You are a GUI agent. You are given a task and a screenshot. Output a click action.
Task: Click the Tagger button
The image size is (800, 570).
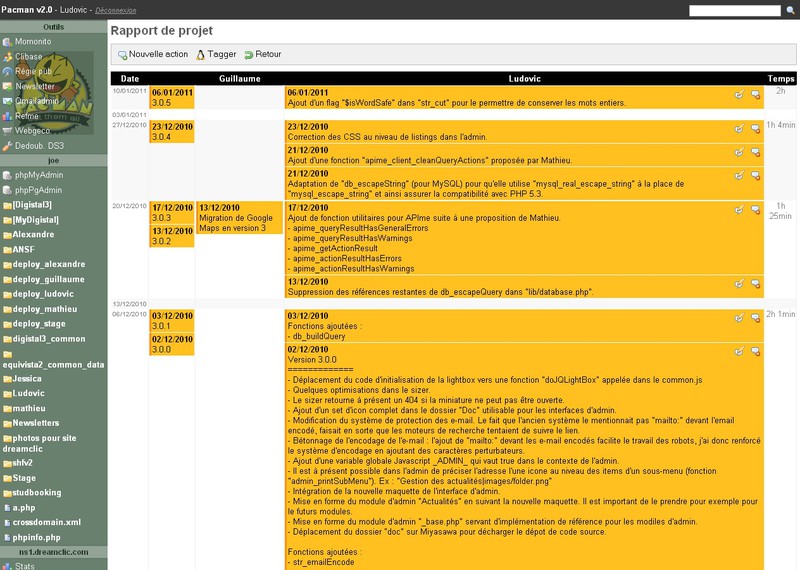tap(216, 54)
